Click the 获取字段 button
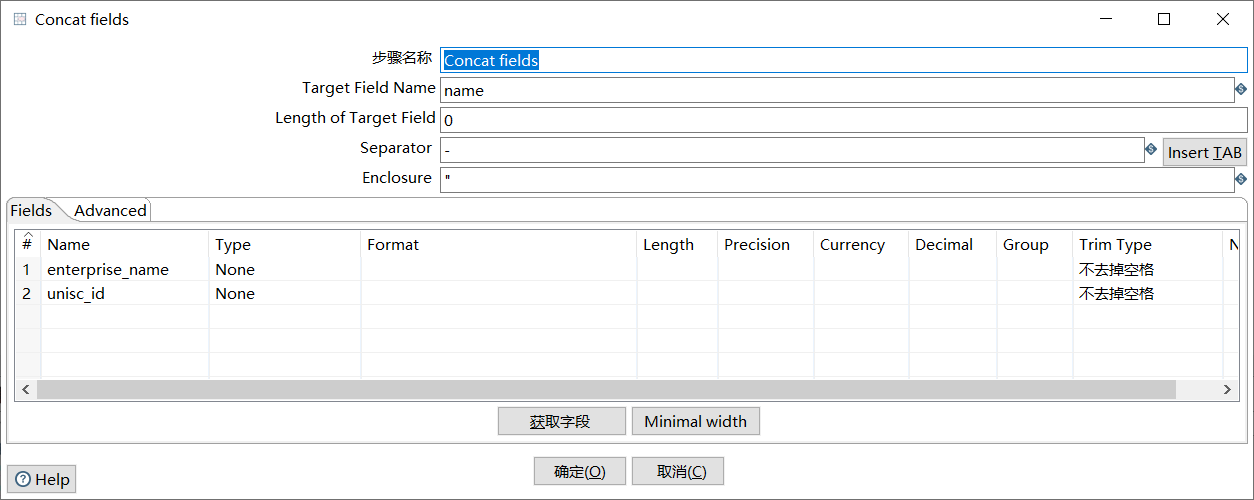 pos(562,421)
